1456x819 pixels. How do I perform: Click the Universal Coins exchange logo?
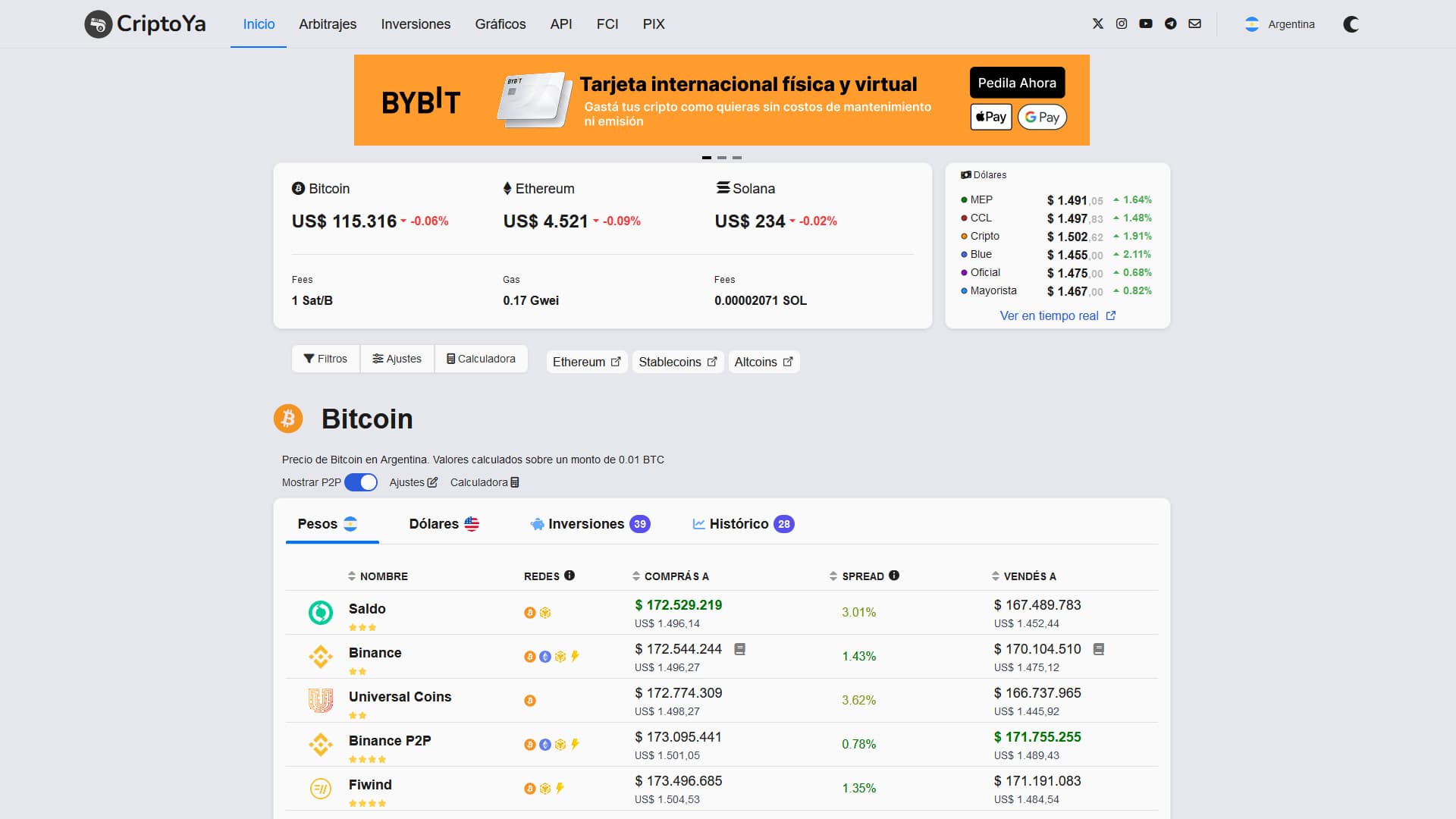point(321,701)
